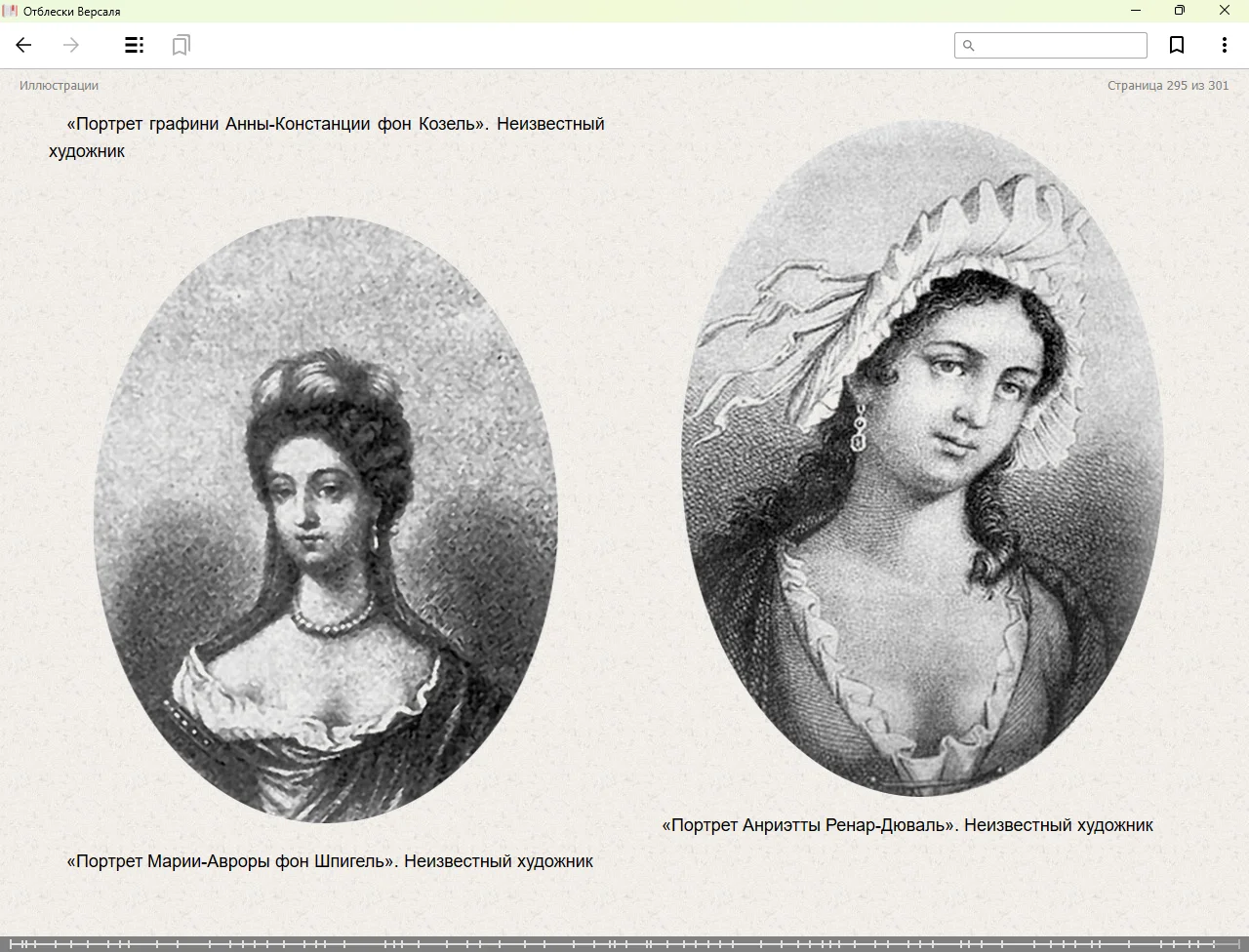The width and height of the screenshot is (1249, 952).
Task: Restore down the reader window
Action: coord(1179,11)
